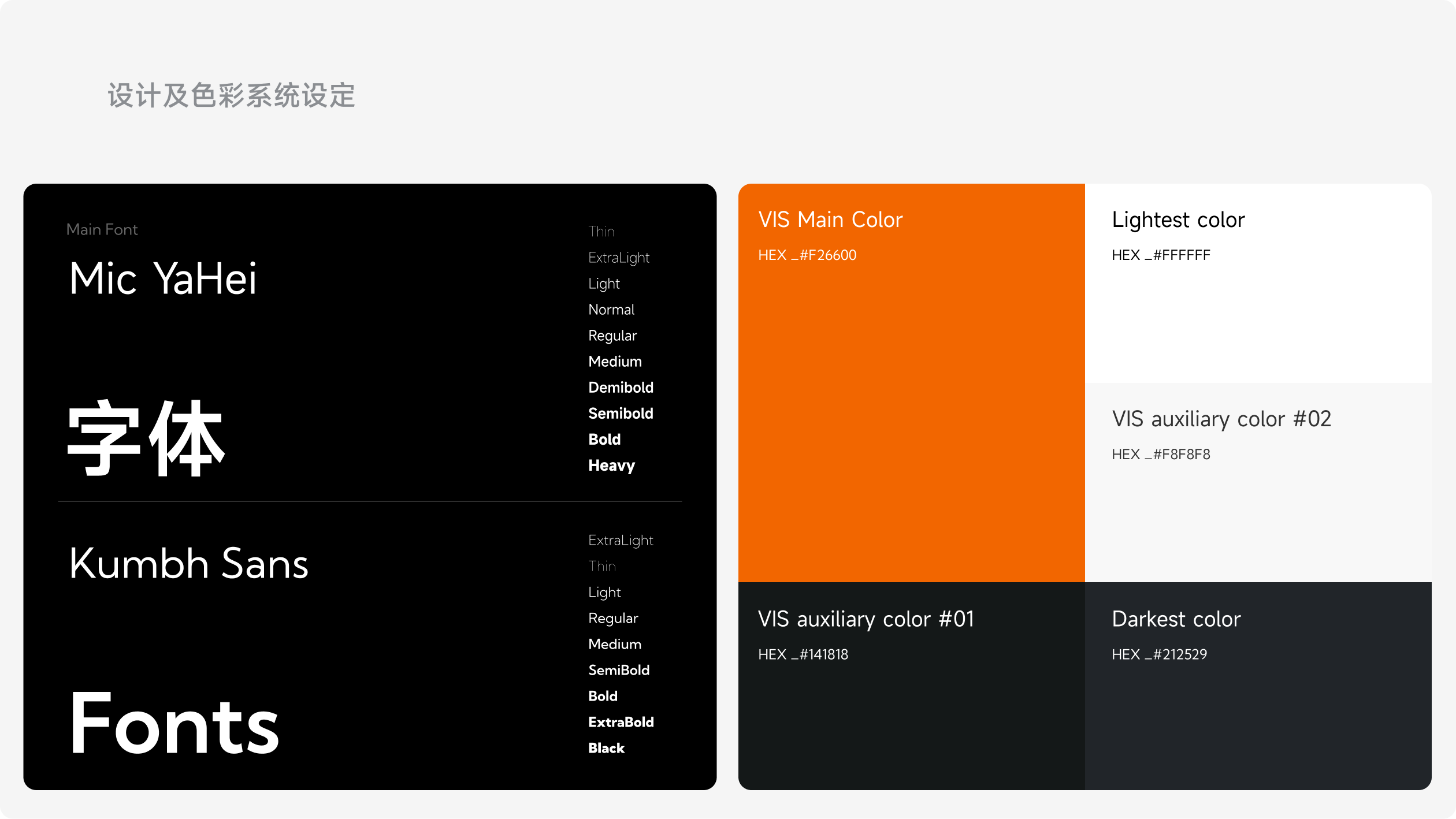The height and width of the screenshot is (819, 1456).
Task: Click the Main Font caption
Action: (102, 230)
